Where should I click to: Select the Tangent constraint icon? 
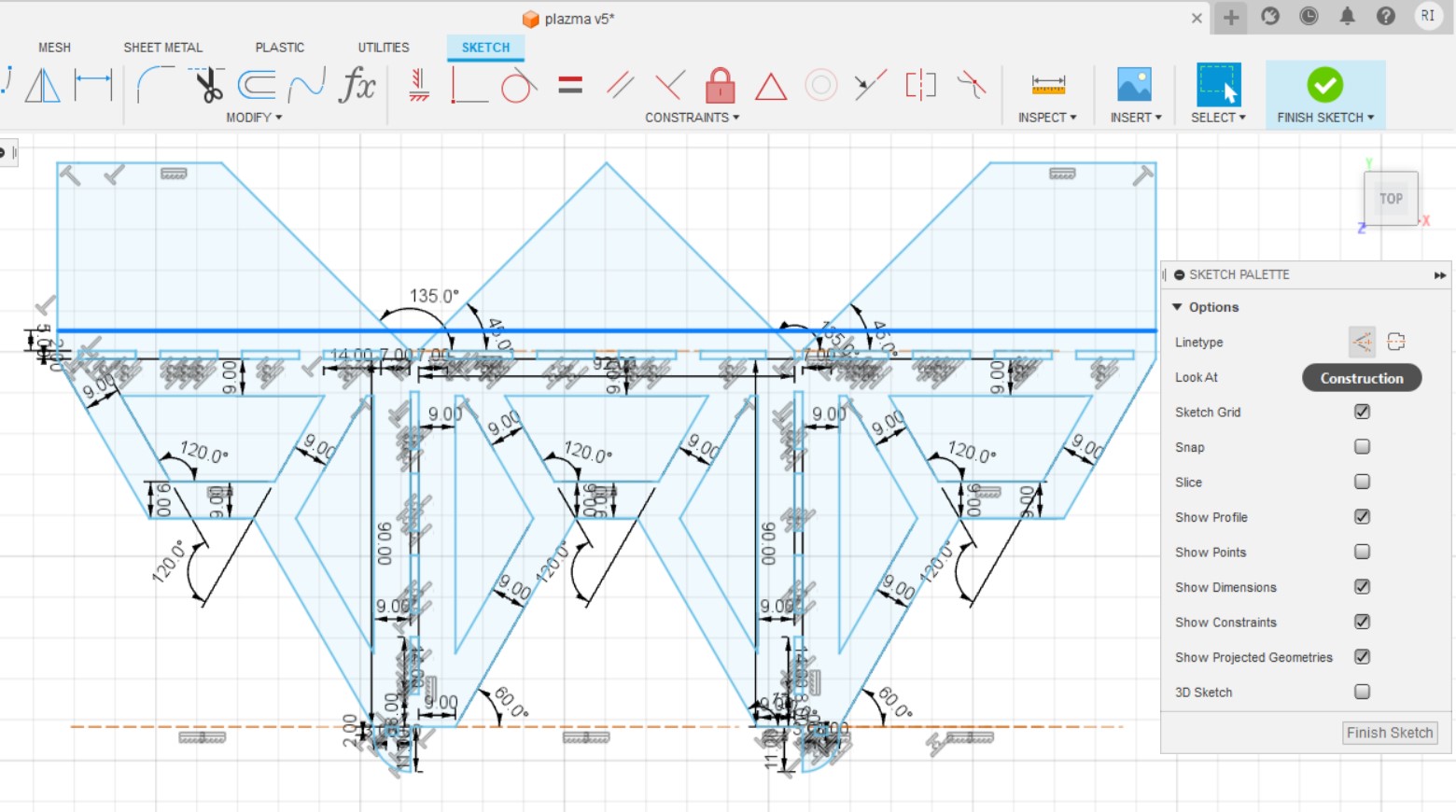[x=519, y=86]
